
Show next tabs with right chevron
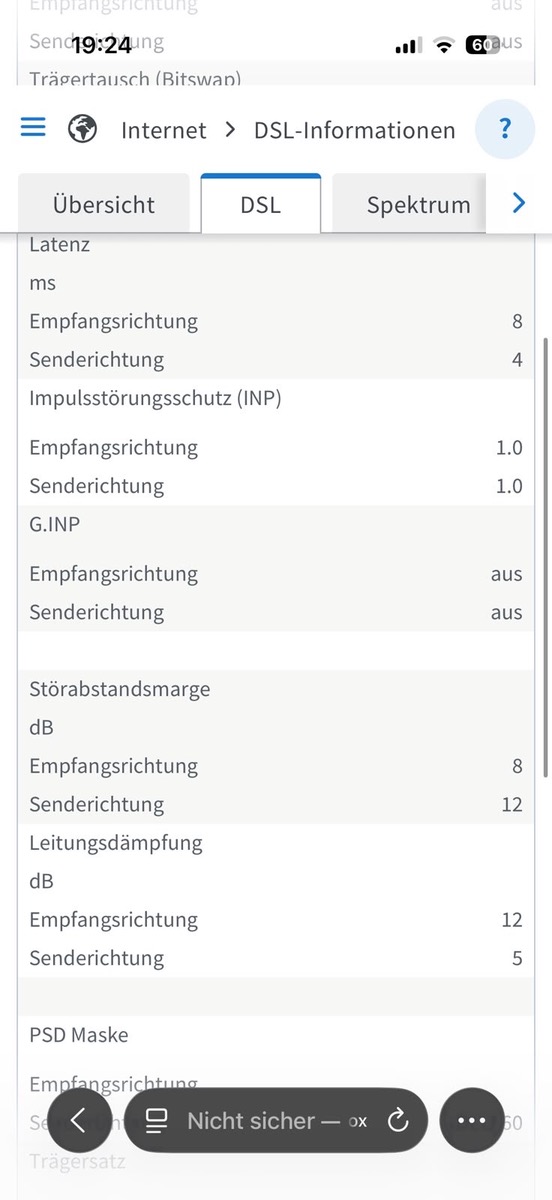[518, 203]
